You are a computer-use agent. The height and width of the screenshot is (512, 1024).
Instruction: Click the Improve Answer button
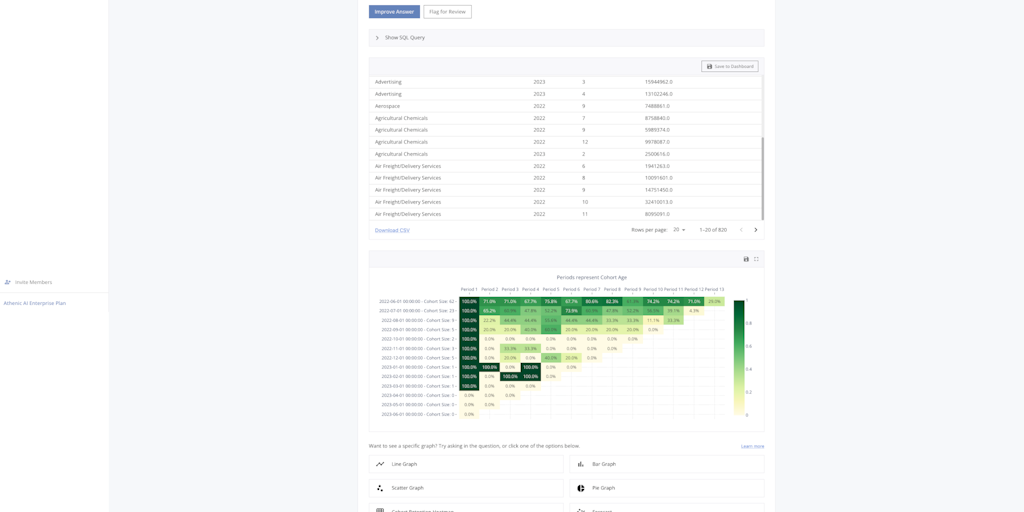[x=394, y=12]
